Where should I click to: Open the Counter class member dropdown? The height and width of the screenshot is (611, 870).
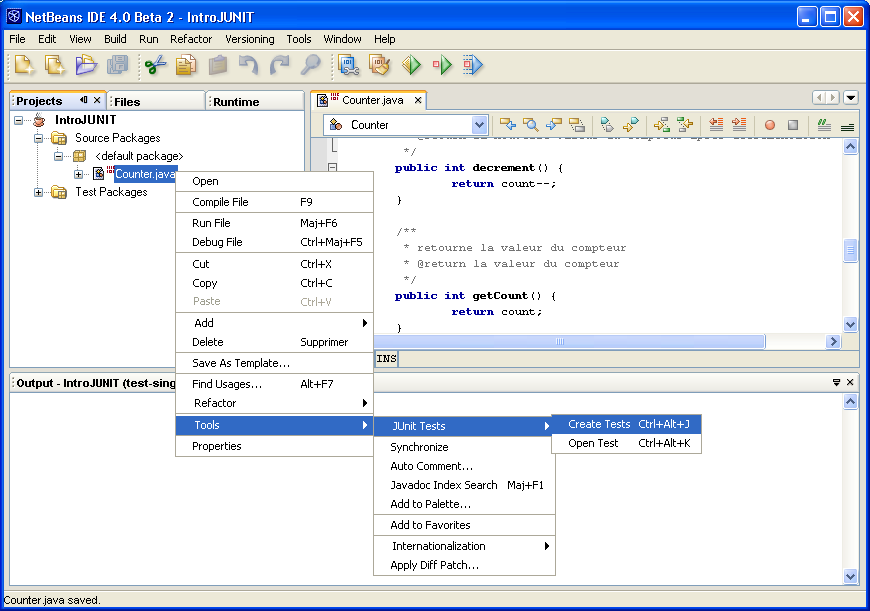click(479, 125)
